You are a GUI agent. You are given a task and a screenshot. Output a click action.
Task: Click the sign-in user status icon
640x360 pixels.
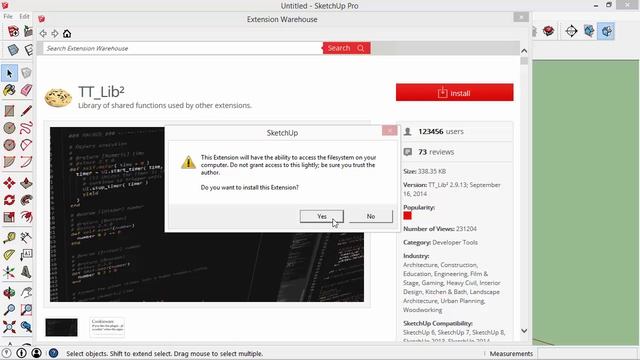point(37,353)
